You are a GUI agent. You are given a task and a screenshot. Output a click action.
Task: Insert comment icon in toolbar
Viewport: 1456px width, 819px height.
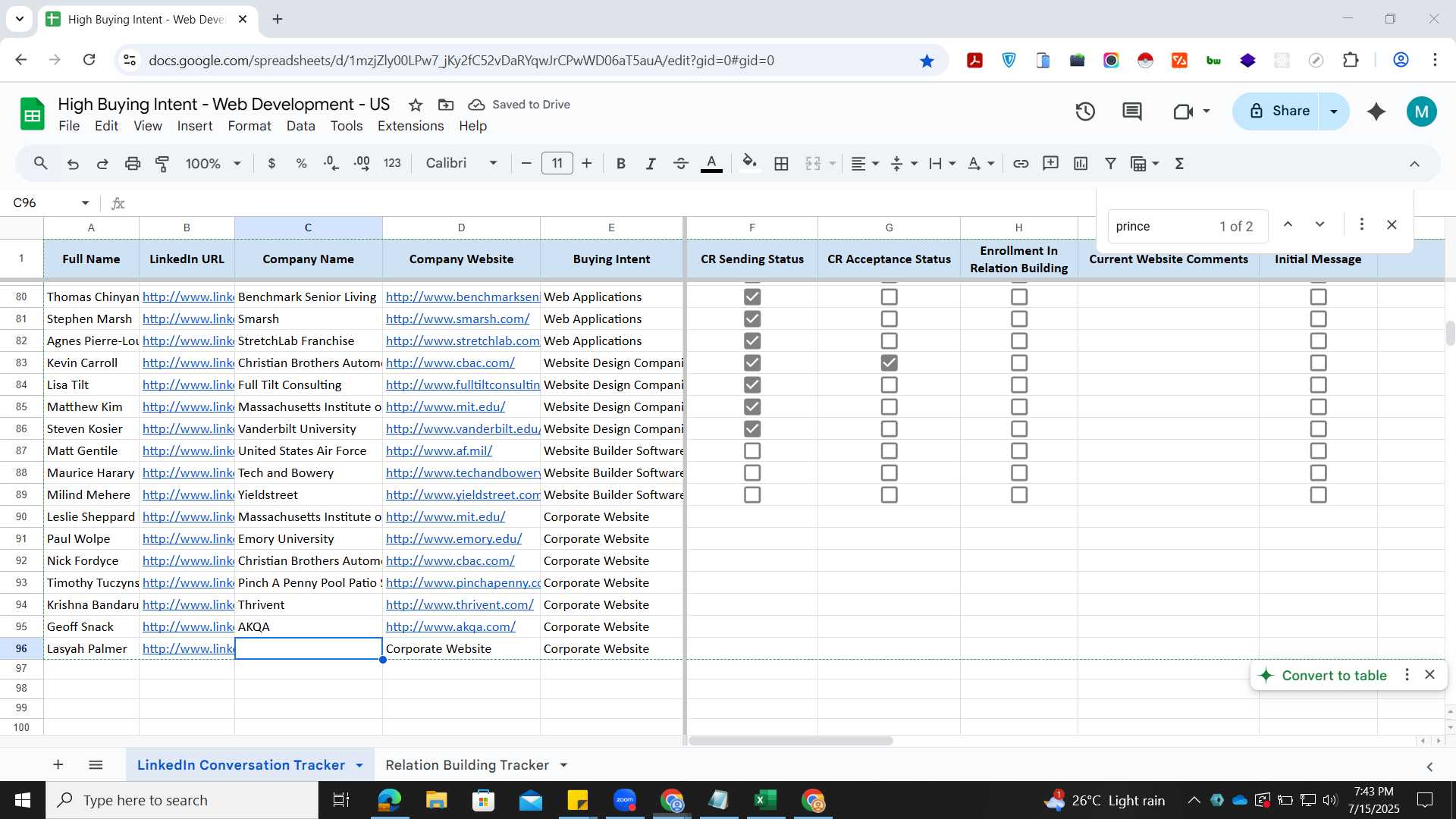point(1050,164)
